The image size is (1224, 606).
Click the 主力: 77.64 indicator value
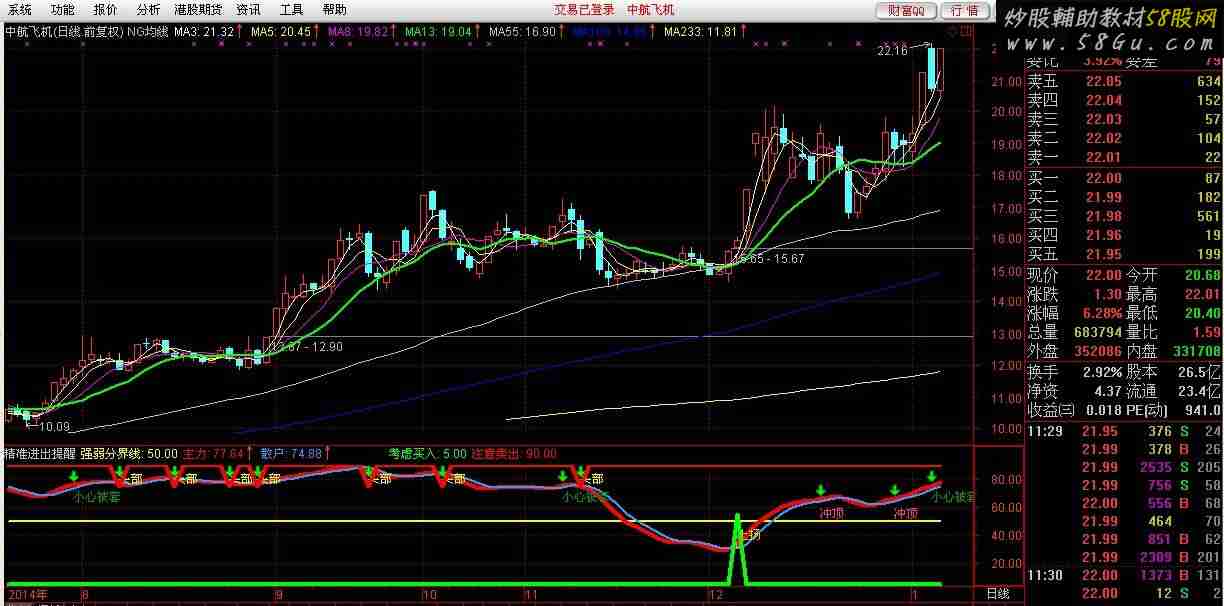coord(215,453)
